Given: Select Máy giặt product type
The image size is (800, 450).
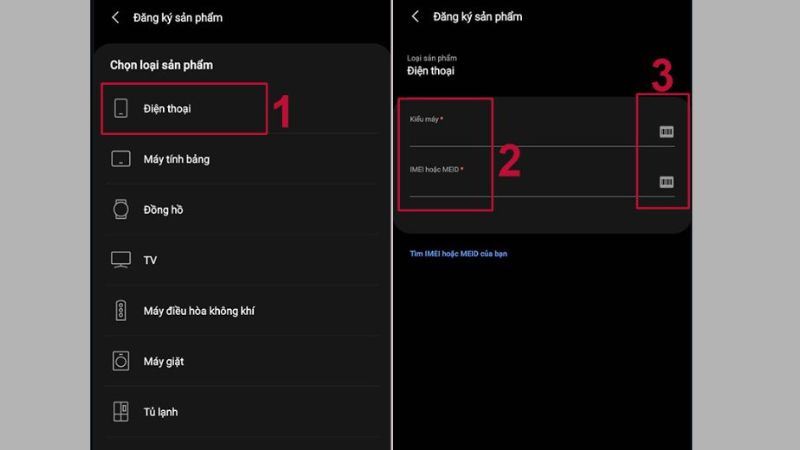Looking at the screenshot, I should coord(242,361).
